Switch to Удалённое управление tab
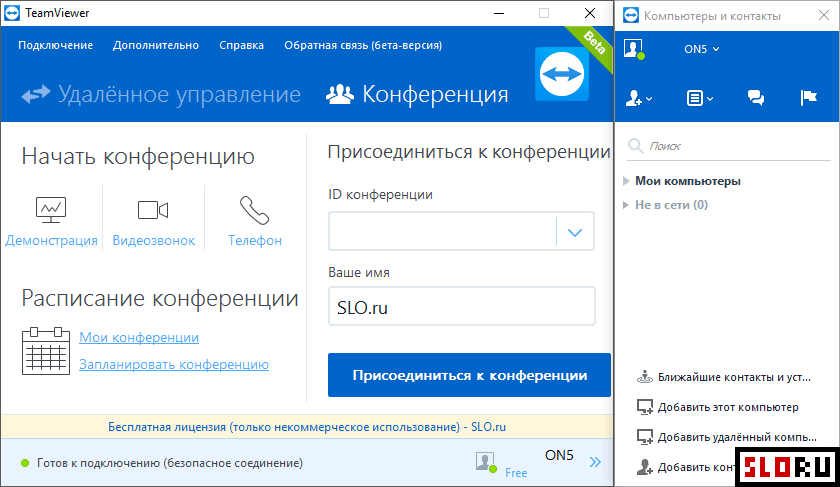 (x=161, y=94)
